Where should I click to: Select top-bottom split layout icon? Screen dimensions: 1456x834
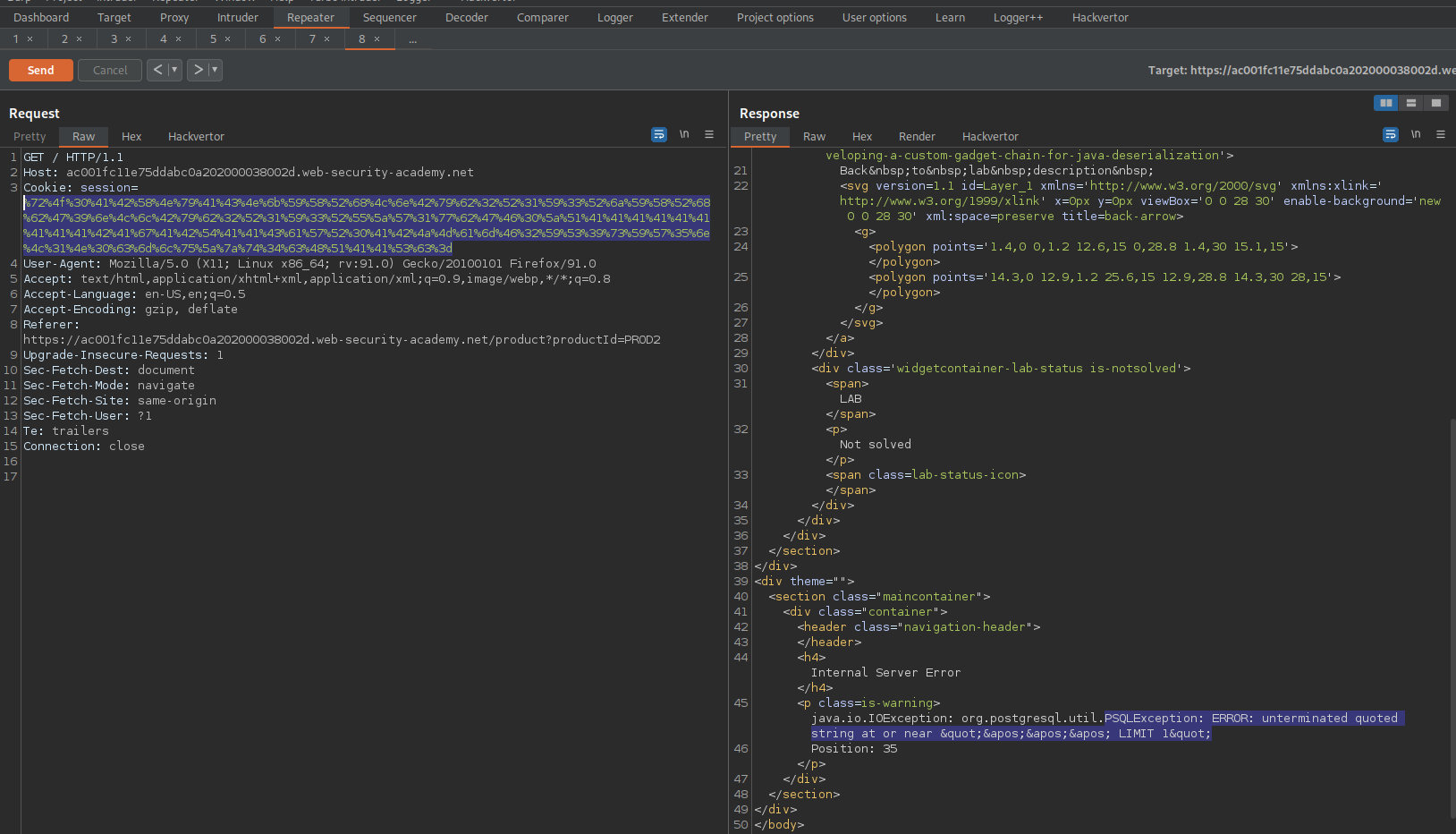[1411, 103]
